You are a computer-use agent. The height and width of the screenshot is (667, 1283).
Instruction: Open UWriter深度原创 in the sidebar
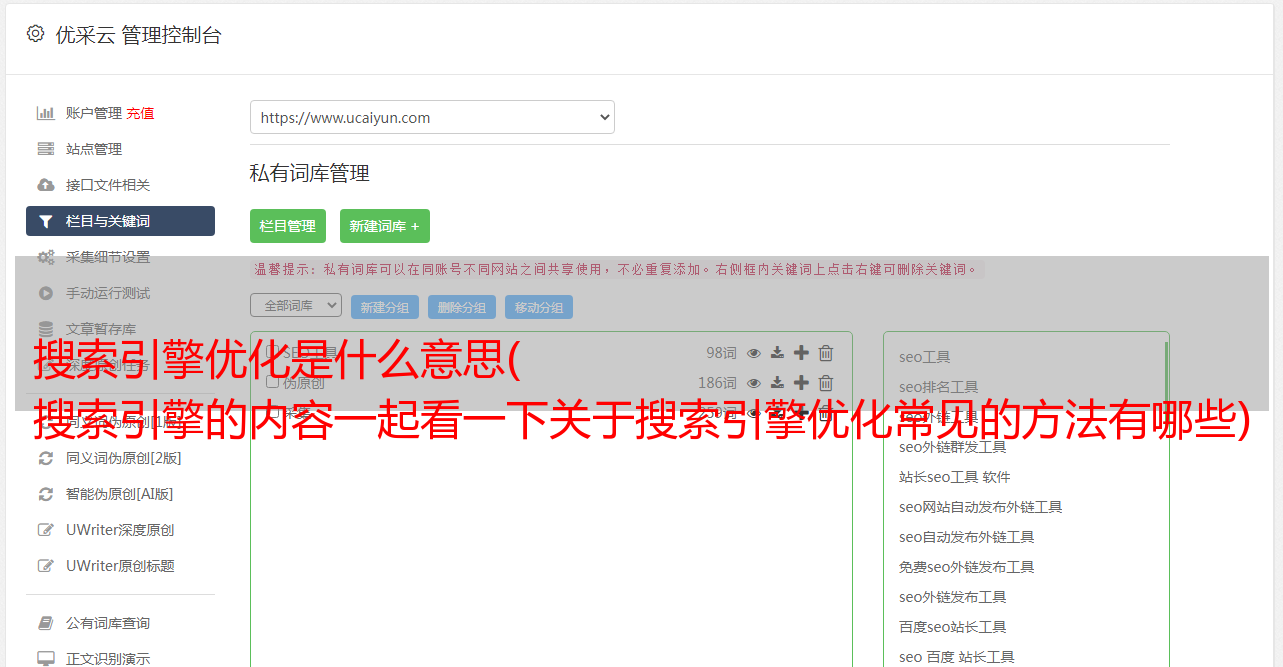click(x=120, y=530)
